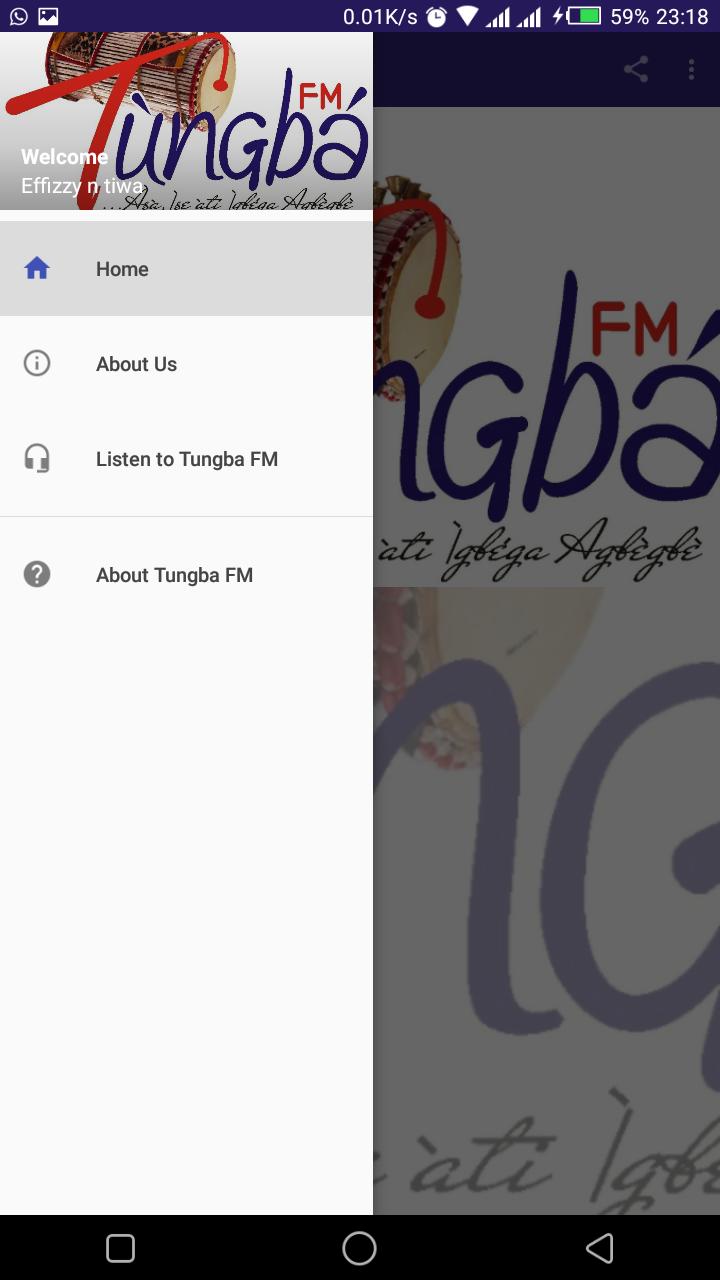Tap the headphones icon for Tungba FM
This screenshot has width=720, height=1280.
37,459
